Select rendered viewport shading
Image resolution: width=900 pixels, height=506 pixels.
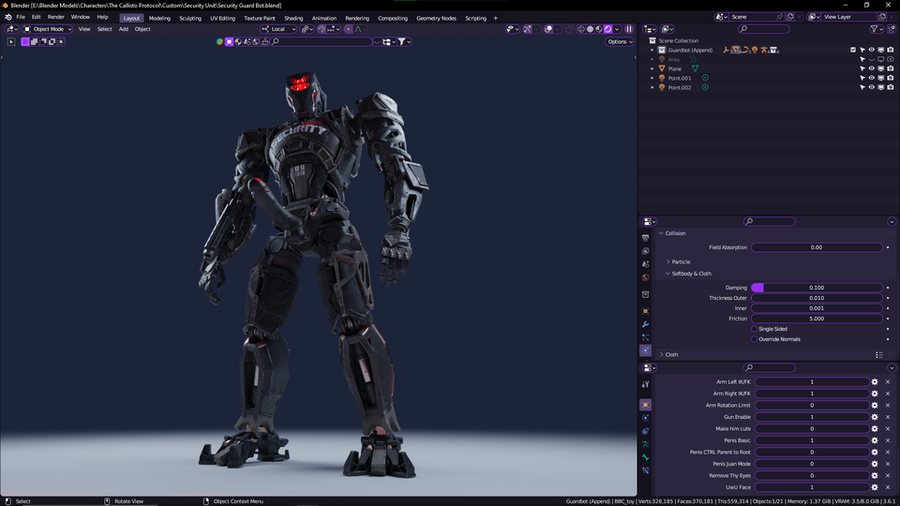click(x=608, y=29)
